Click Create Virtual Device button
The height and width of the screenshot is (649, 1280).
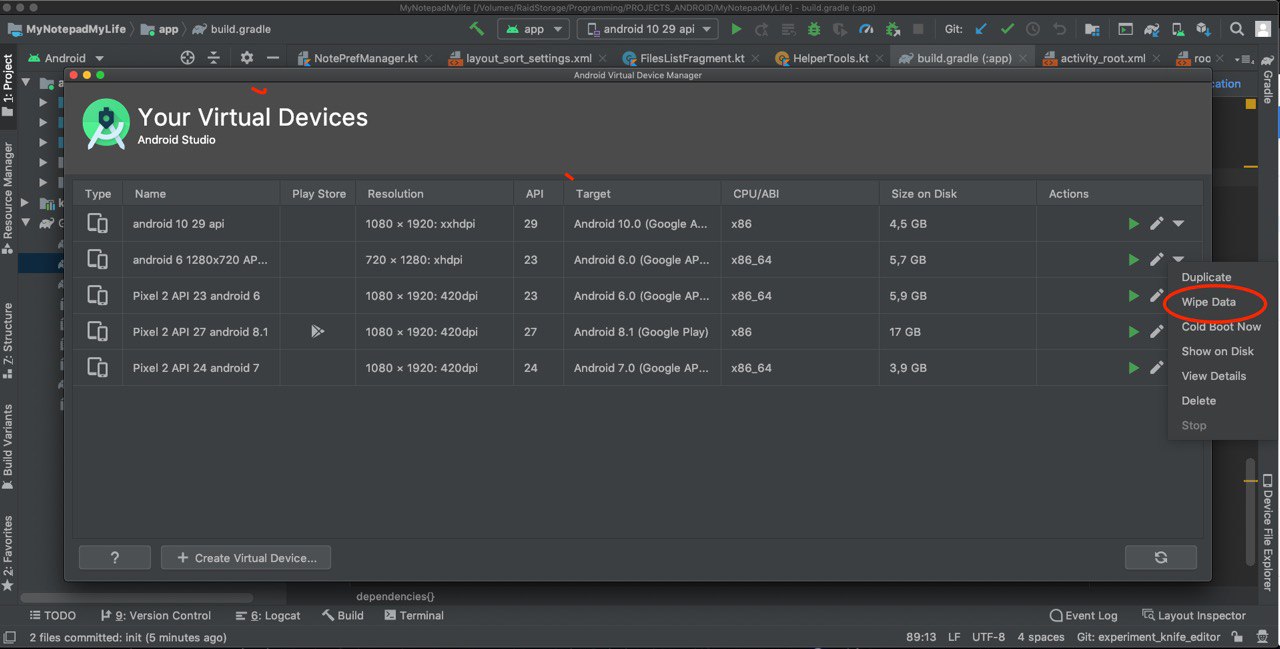(x=246, y=557)
